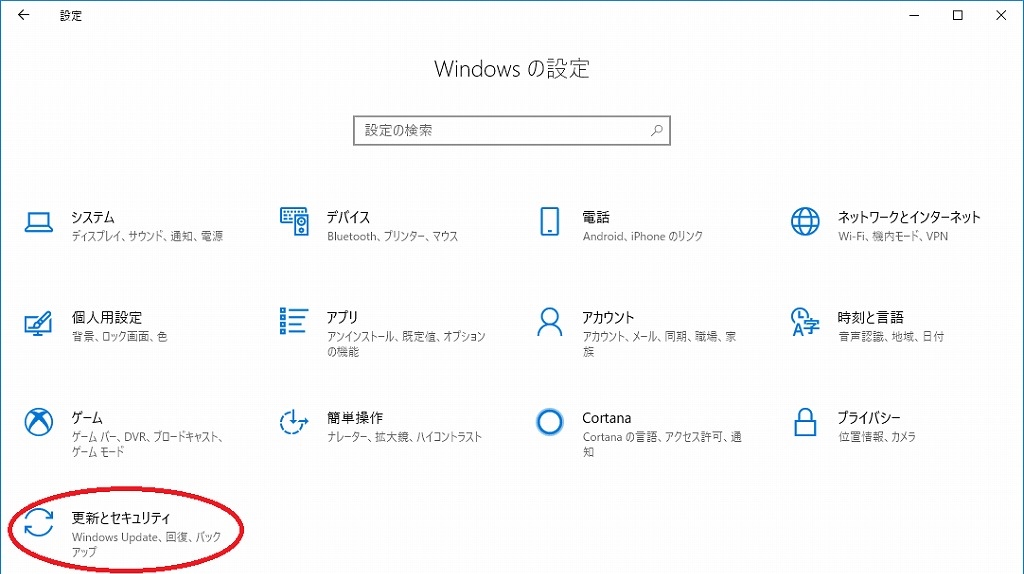The height and width of the screenshot is (574, 1024).
Task: Focus the 設定の検索 search box
Action: coord(511,130)
